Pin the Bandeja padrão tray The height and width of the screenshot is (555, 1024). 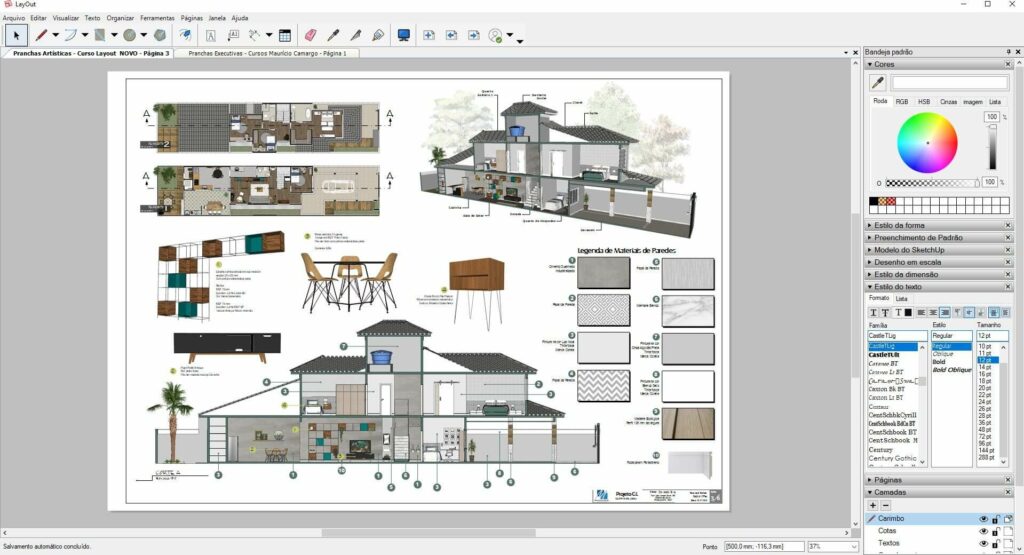coord(1008,52)
